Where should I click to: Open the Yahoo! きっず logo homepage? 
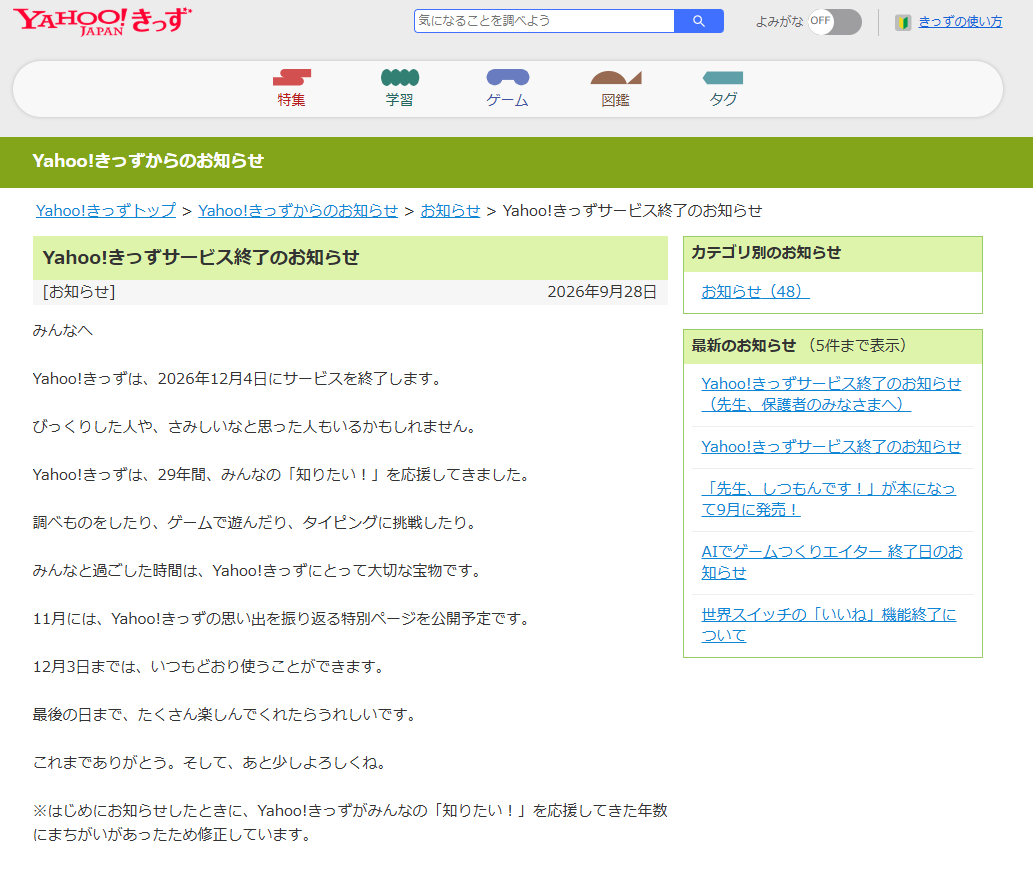click(103, 22)
